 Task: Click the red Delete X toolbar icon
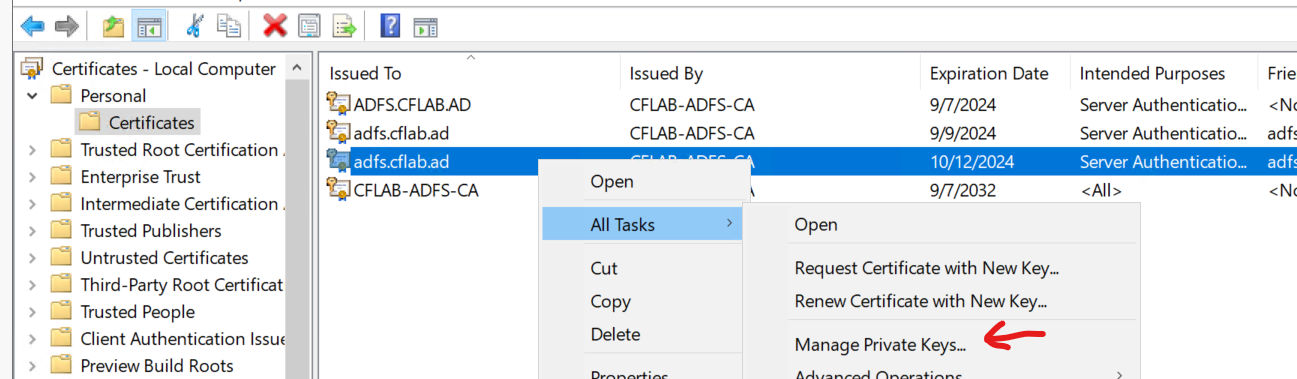coord(275,26)
